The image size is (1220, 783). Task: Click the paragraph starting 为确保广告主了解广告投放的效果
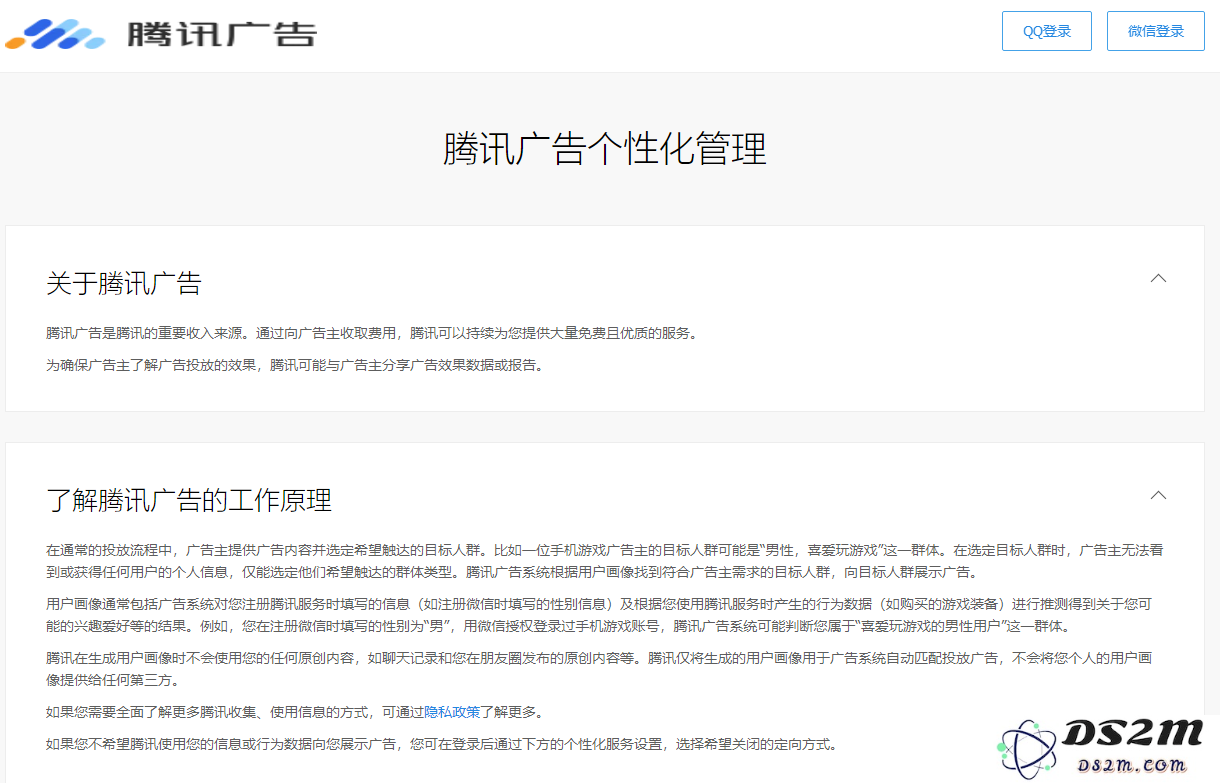click(297, 365)
